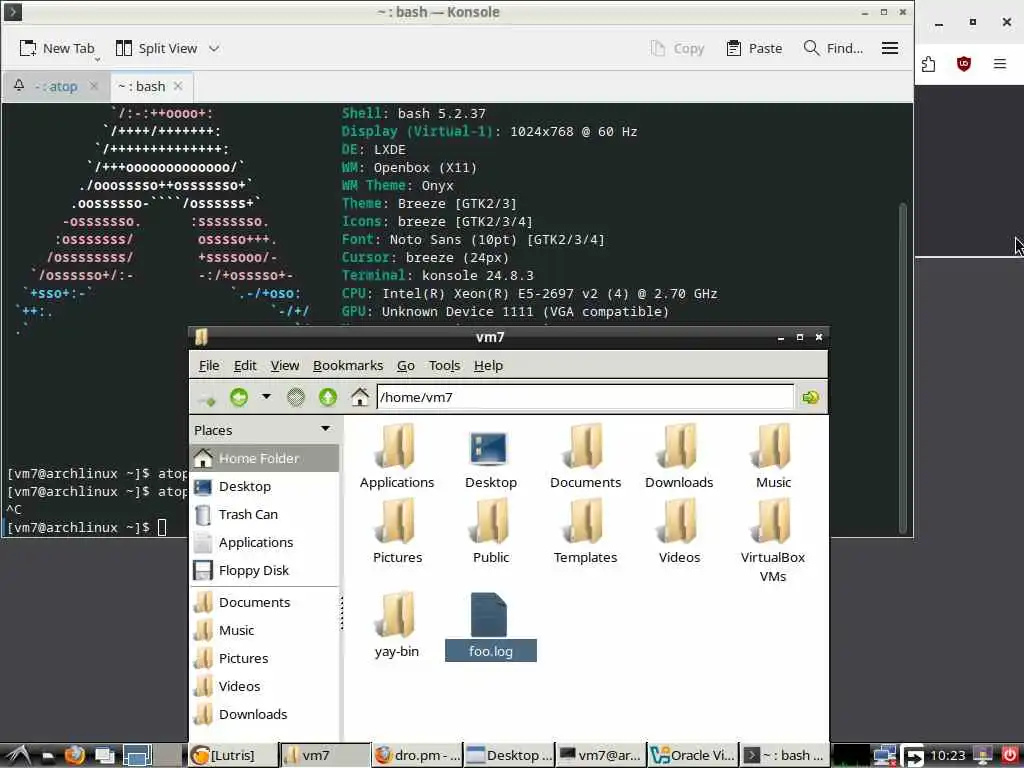Select the Desktop folder icon in main pane
1024x768 pixels.
[490, 449]
